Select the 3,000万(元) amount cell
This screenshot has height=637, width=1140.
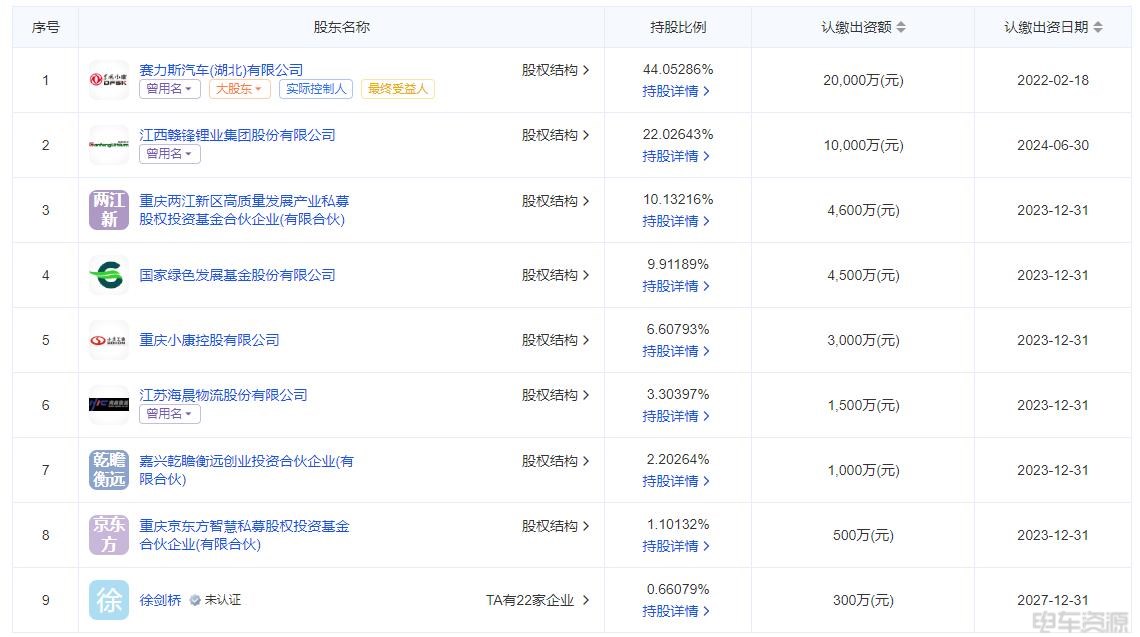(x=863, y=340)
